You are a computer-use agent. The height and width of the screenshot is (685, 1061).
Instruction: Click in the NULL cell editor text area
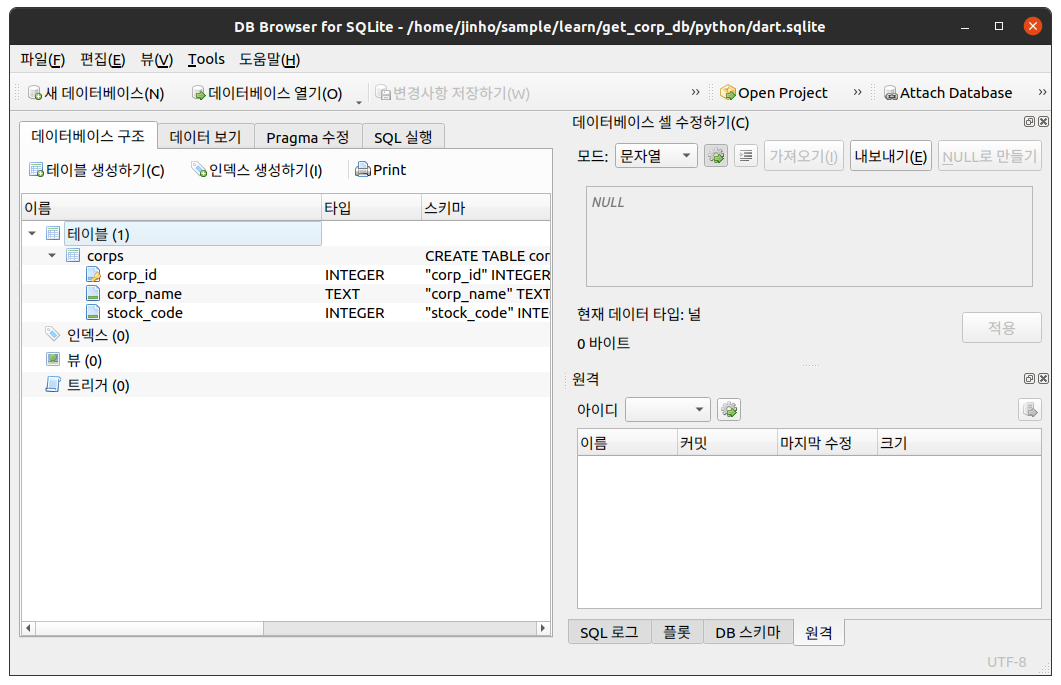click(x=809, y=236)
